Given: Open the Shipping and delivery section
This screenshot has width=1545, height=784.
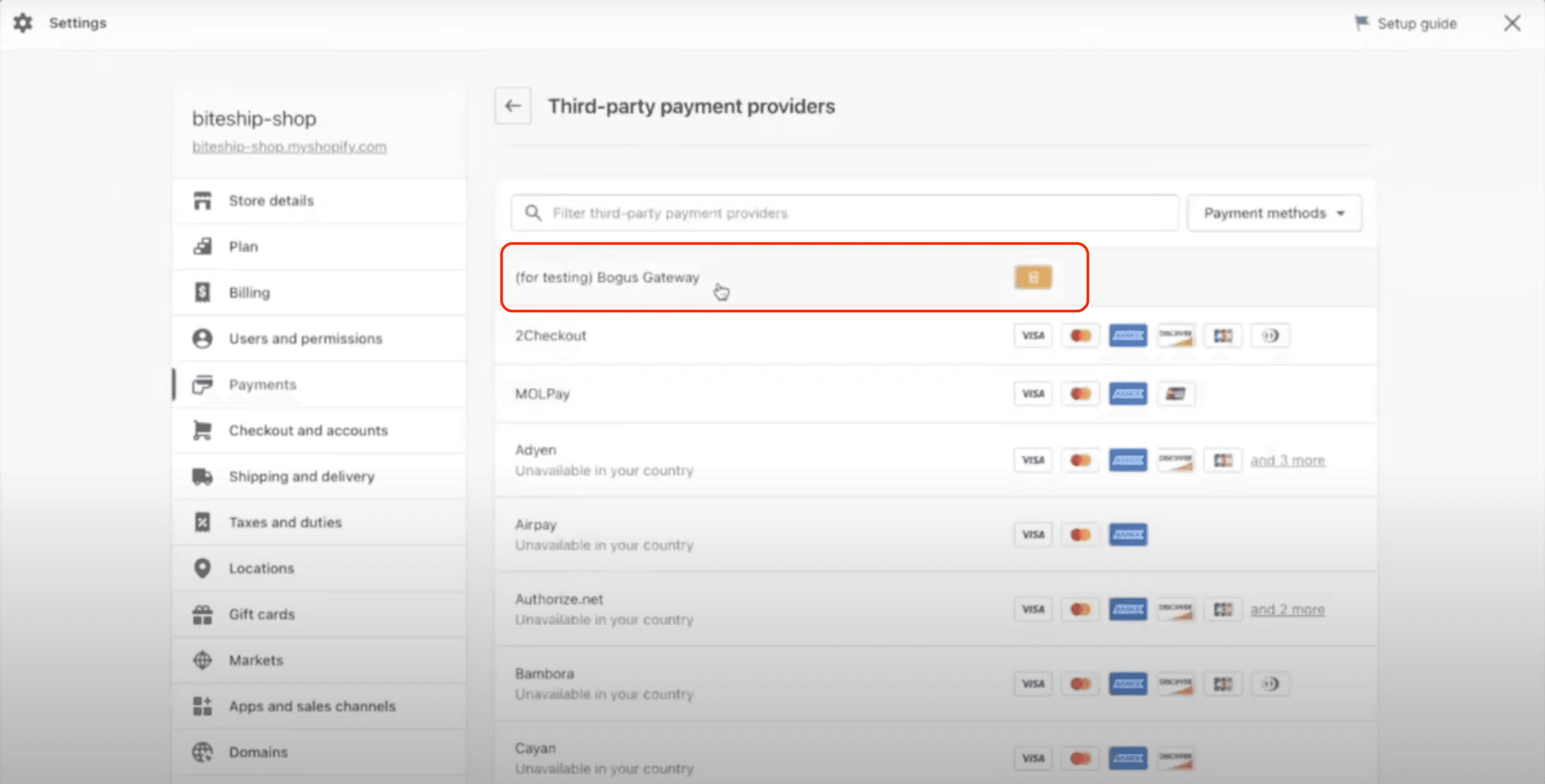Looking at the screenshot, I should [x=320, y=477].
